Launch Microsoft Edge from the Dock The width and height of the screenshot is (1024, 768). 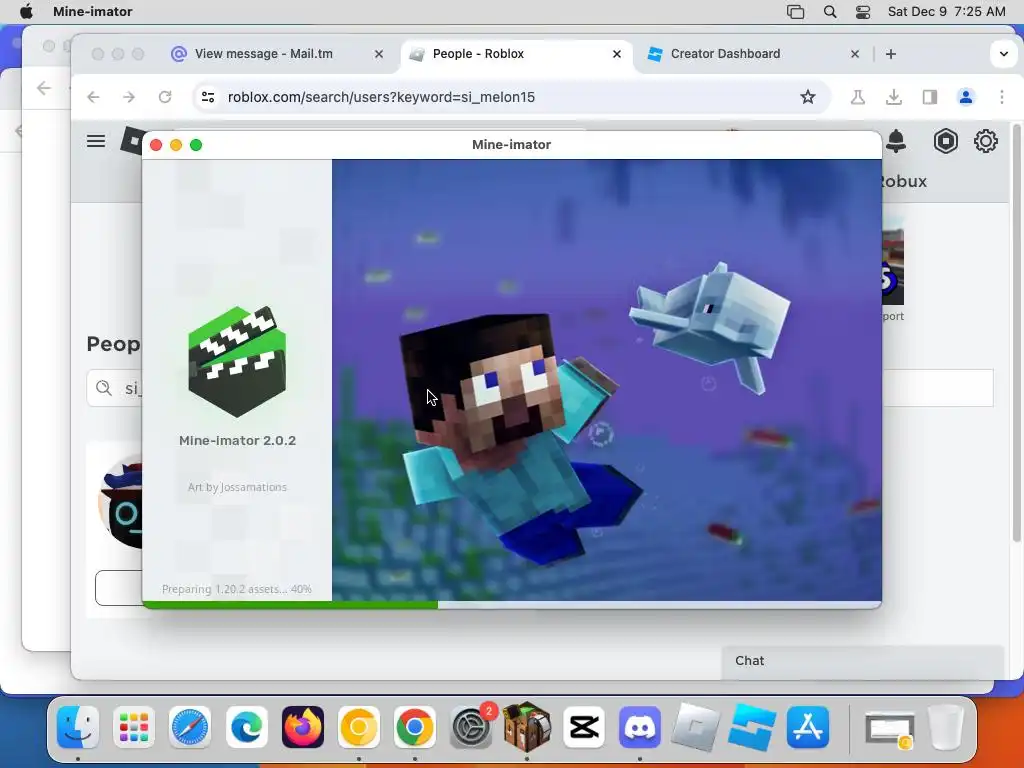coord(247,727)
